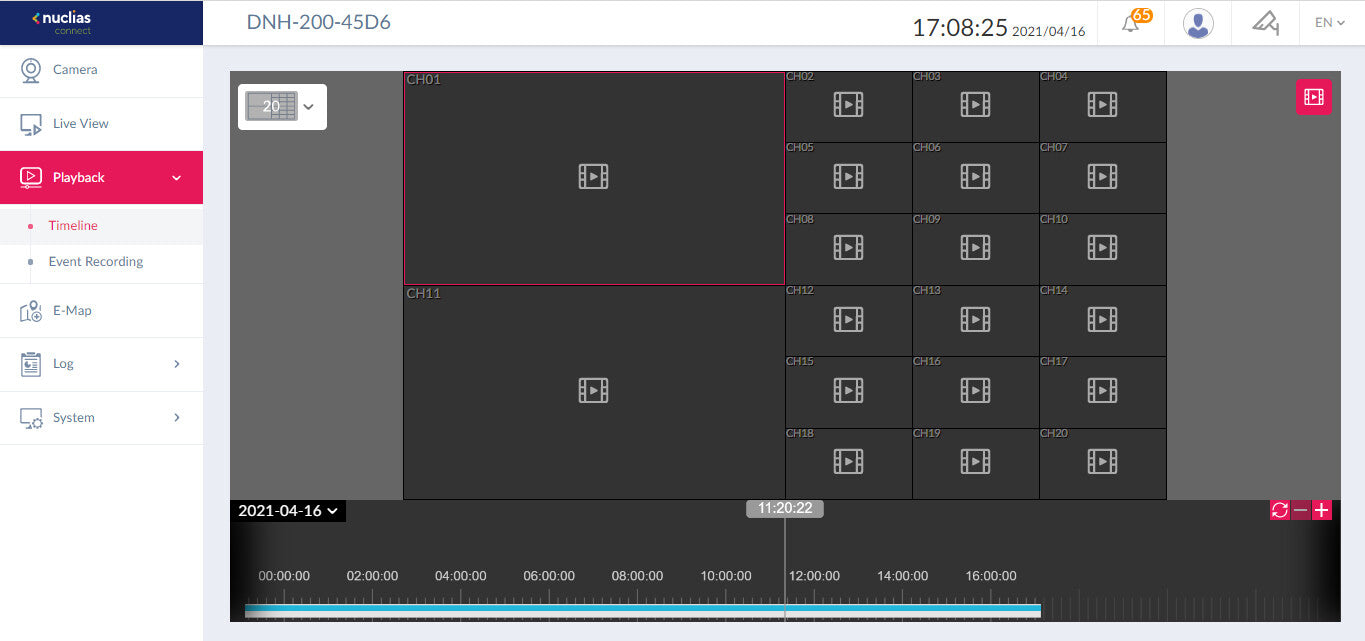Click the film icon in CH14
Screen dimensions: 1365x641
point(1102,319)
